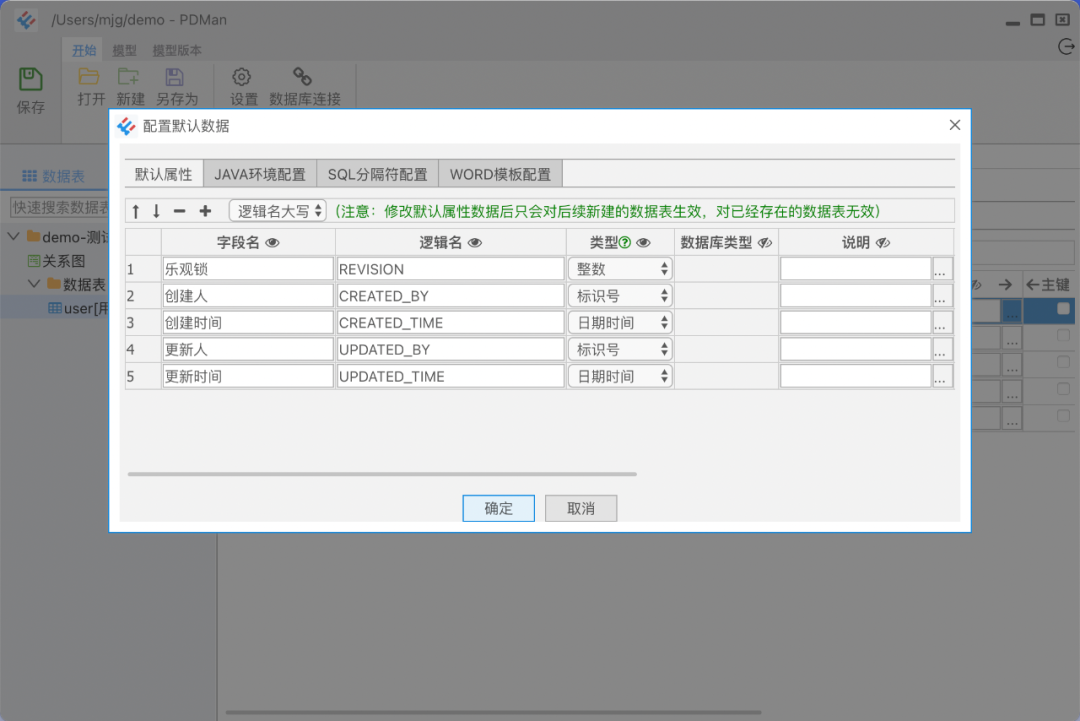Viewport: 1080px width, 721px height.
Task: Move row up with up arrow
Action: coord(136,211)
